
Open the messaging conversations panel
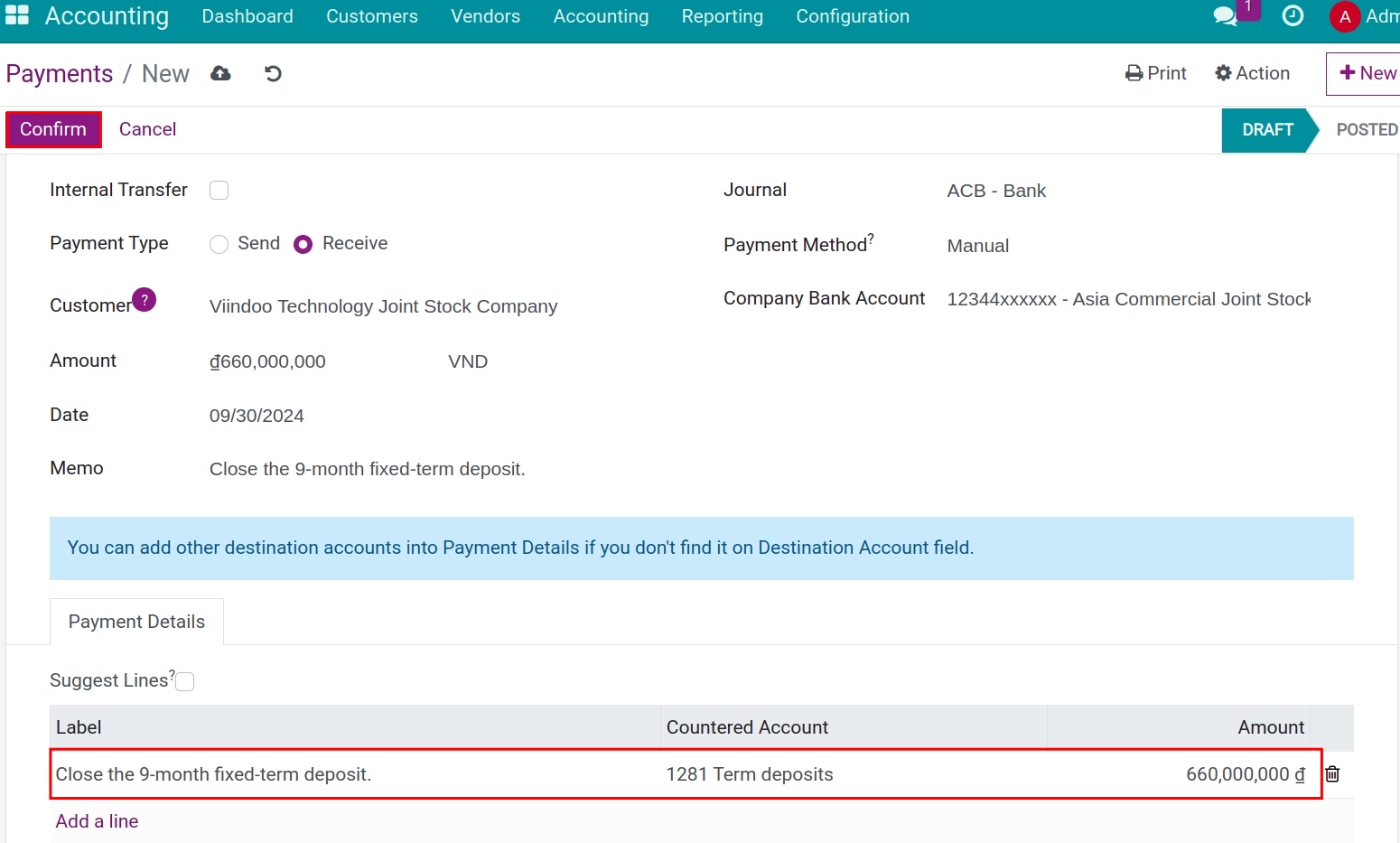click(1225, 15)
